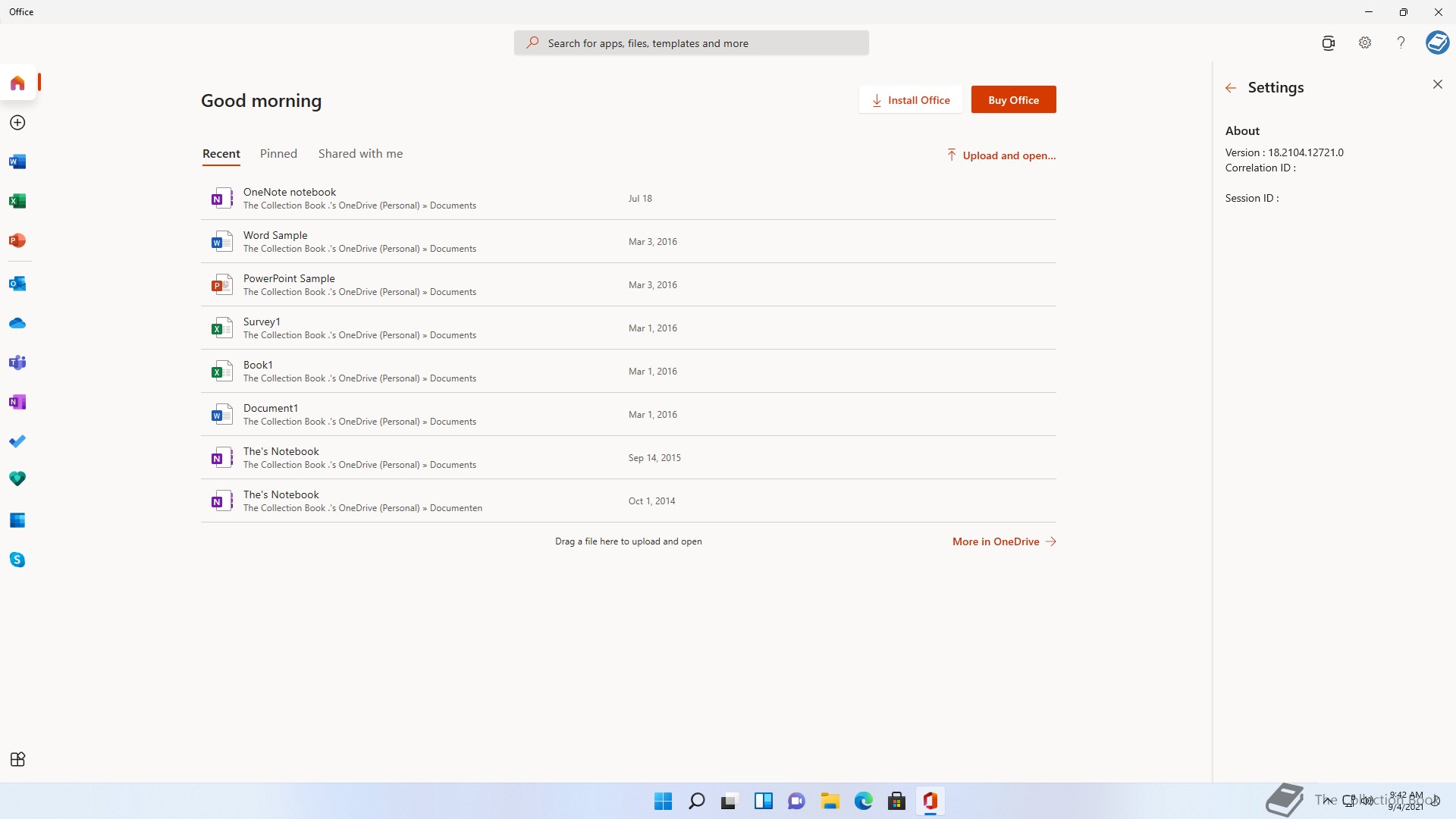This screenshot has width=1456, height=819.
Task: Launch Microsoft Edge from taskbar
Action: click(863, 802)
